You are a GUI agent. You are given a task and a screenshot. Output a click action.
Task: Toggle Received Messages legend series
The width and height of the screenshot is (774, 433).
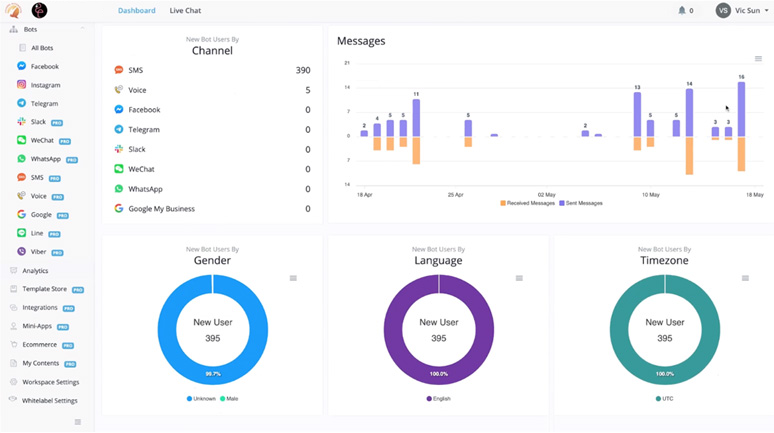(x=526, y=203)
